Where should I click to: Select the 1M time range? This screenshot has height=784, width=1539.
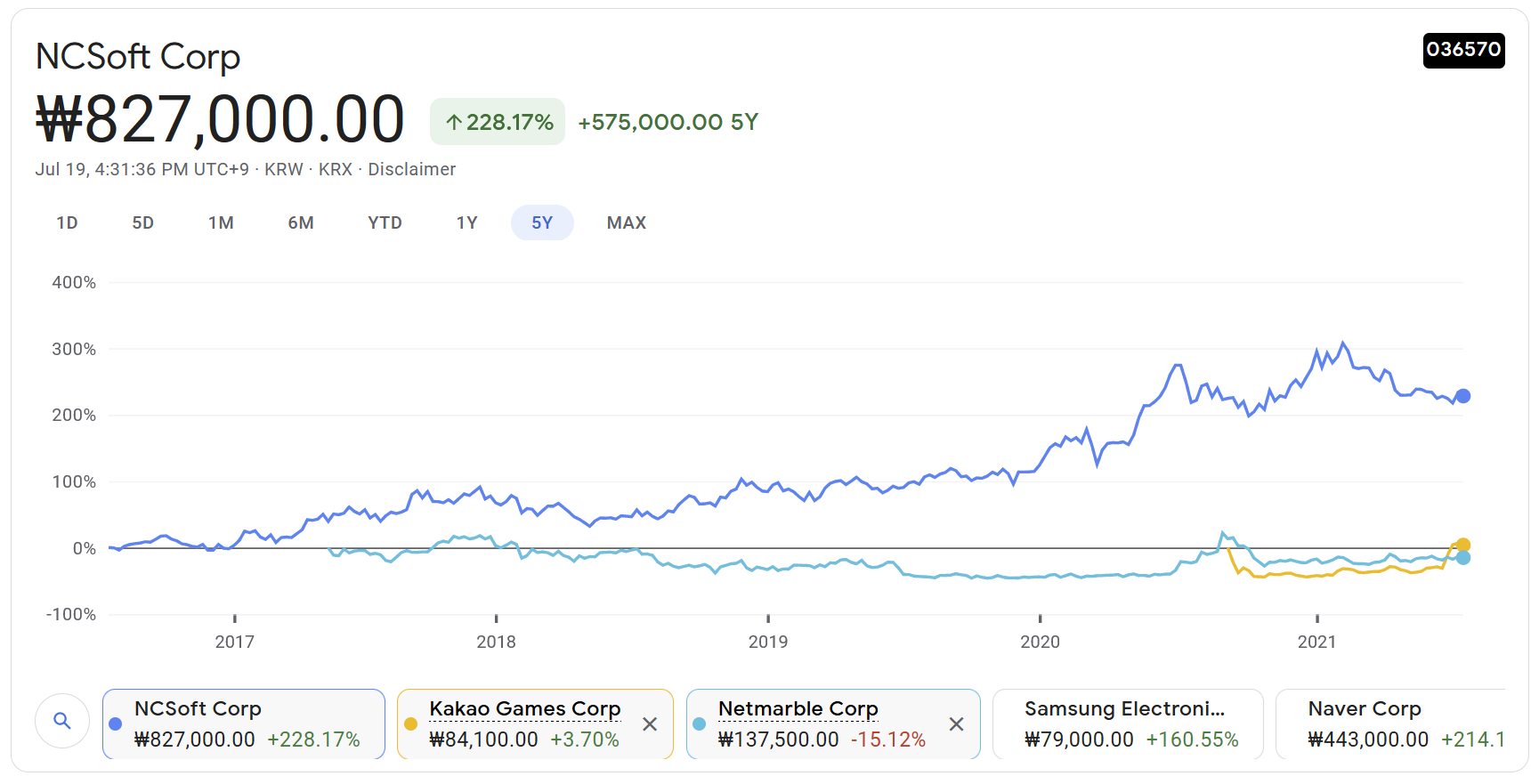click(x=221, y=222)
